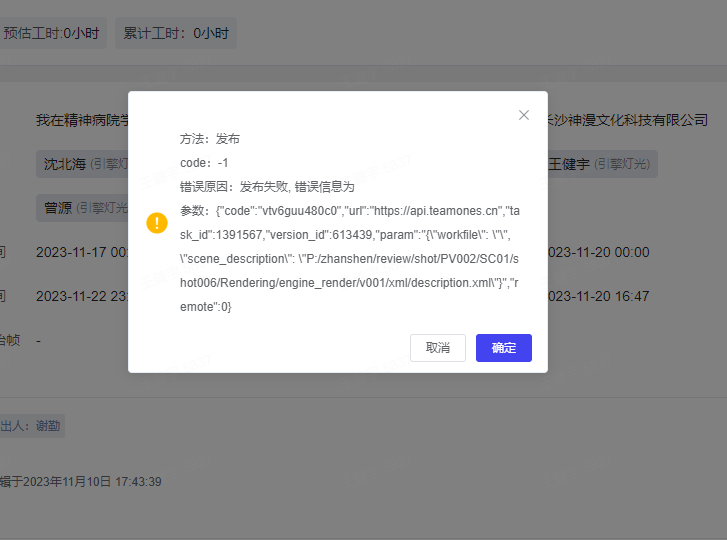727x540 pixels.
Task: Click the 2023-11-17 start date value
Action: point(82,252)
